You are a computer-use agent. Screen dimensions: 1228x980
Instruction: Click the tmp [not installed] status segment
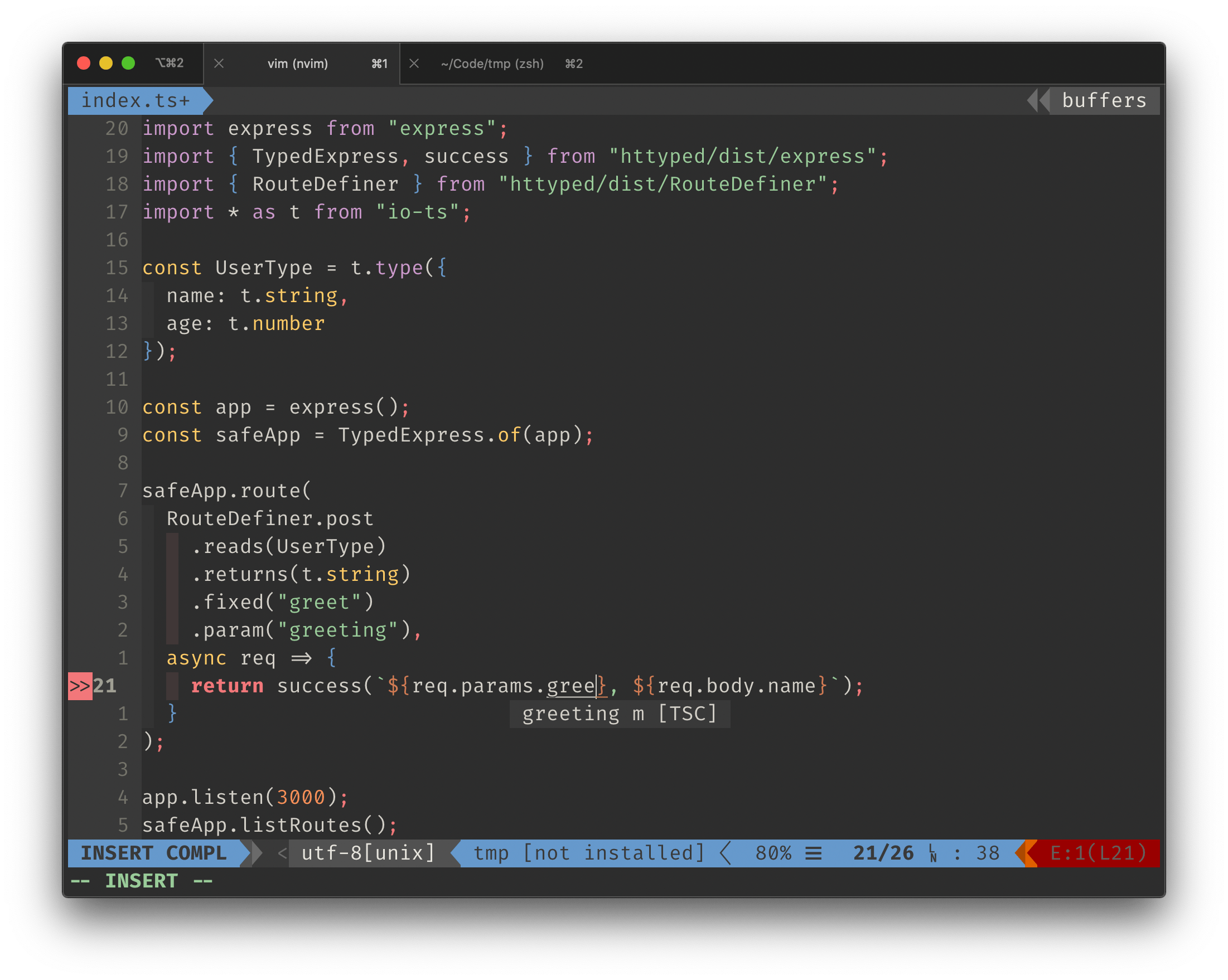tap(589, 853)
